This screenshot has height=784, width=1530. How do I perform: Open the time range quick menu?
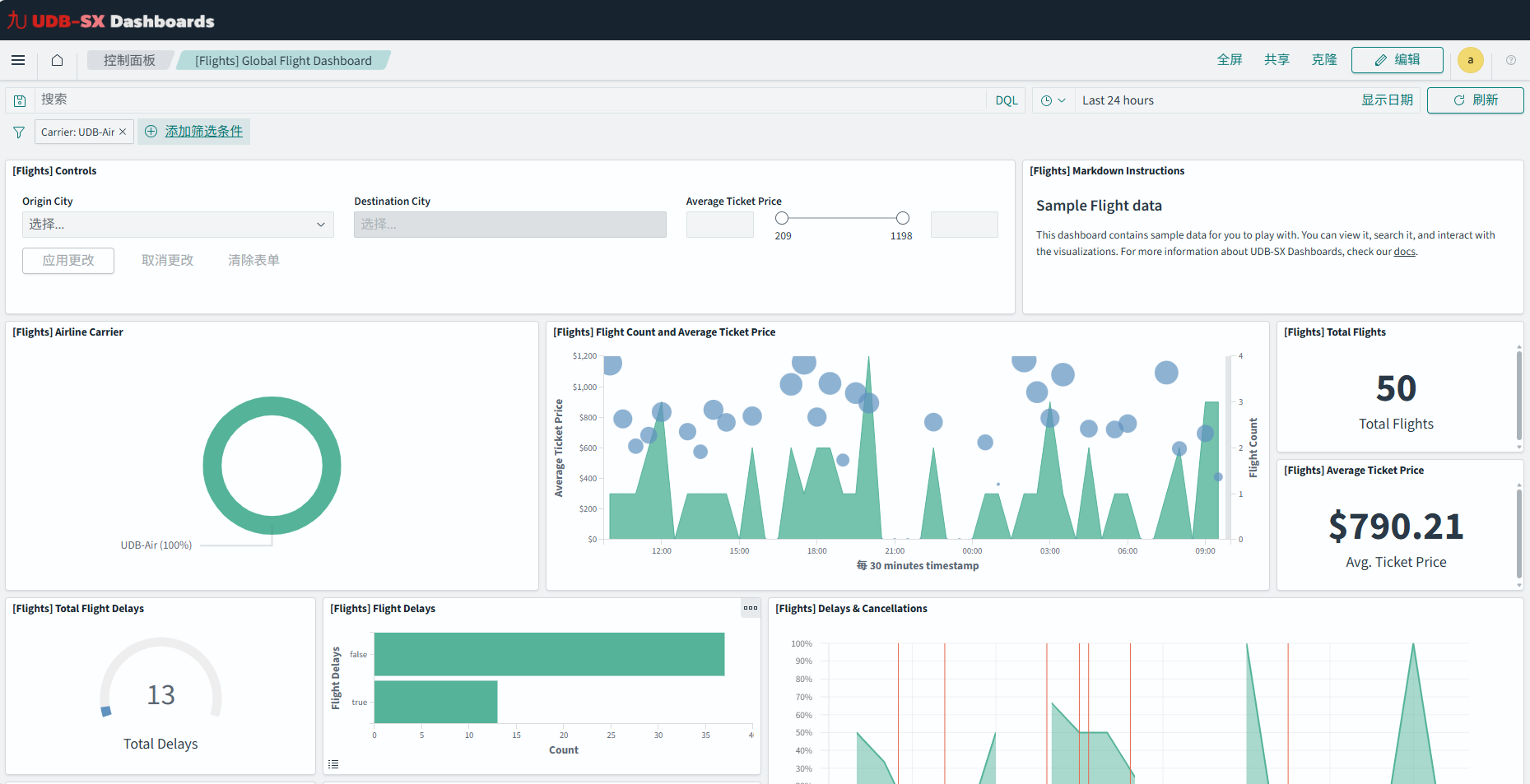click(x=1053, y=100)
